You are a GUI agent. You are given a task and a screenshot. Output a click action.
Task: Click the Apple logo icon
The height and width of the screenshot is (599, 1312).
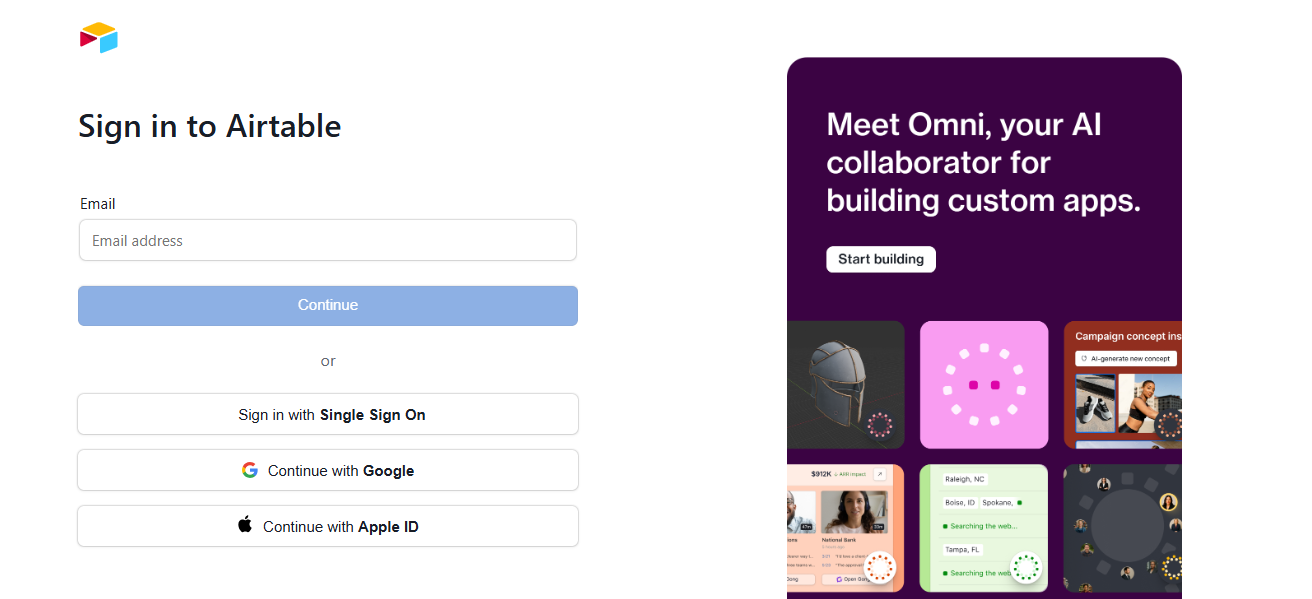point(245,525)
